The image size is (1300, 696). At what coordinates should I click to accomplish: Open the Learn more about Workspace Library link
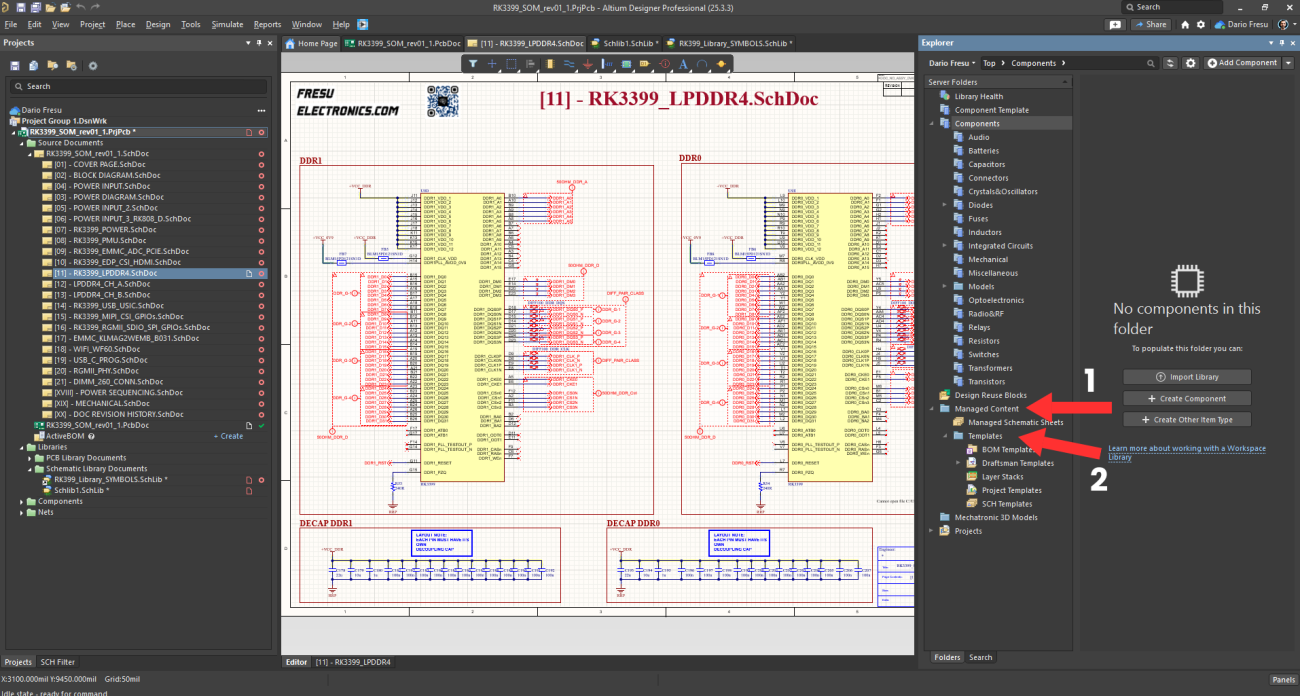(x=1187, y=452)
